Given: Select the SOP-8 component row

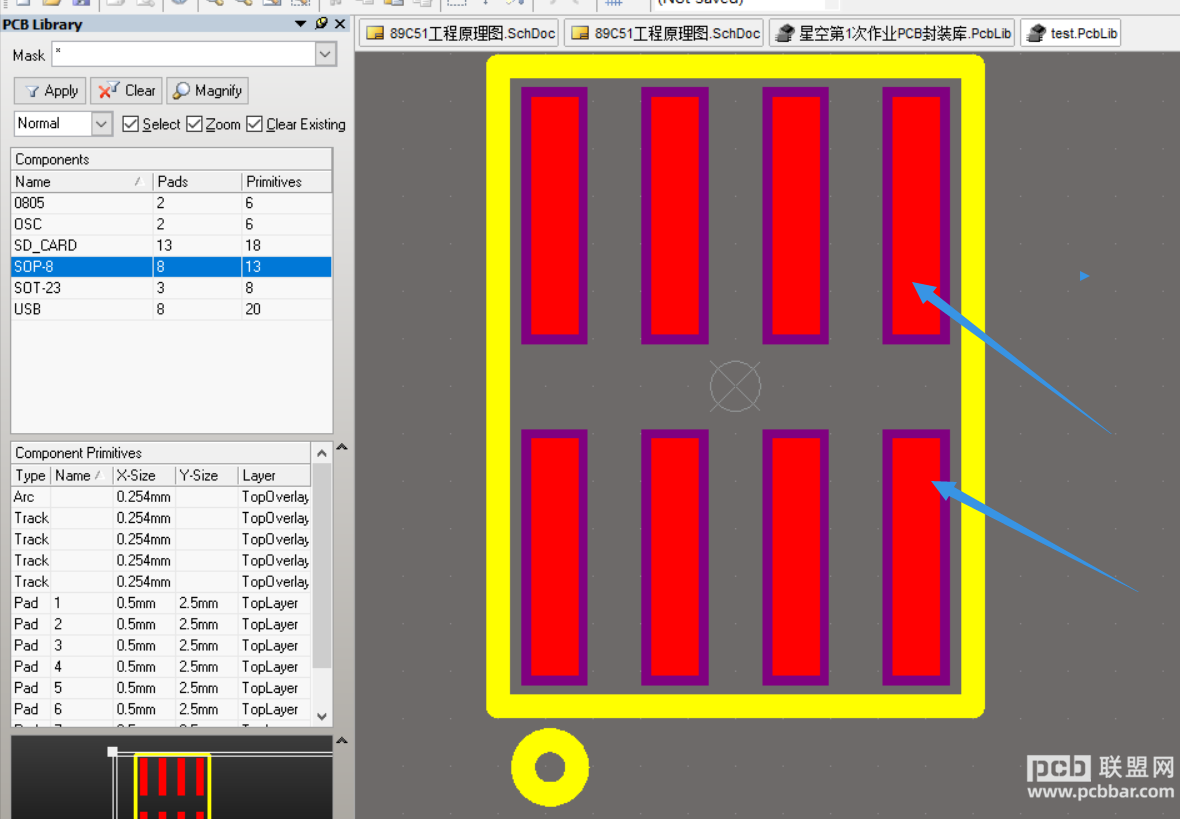Looking at the screenshot, I should pyautogui.click(x=172, y=266).
